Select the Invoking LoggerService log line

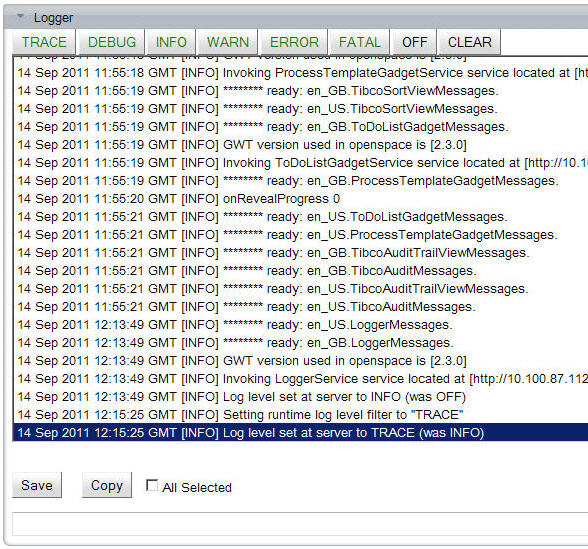(301, 379)
